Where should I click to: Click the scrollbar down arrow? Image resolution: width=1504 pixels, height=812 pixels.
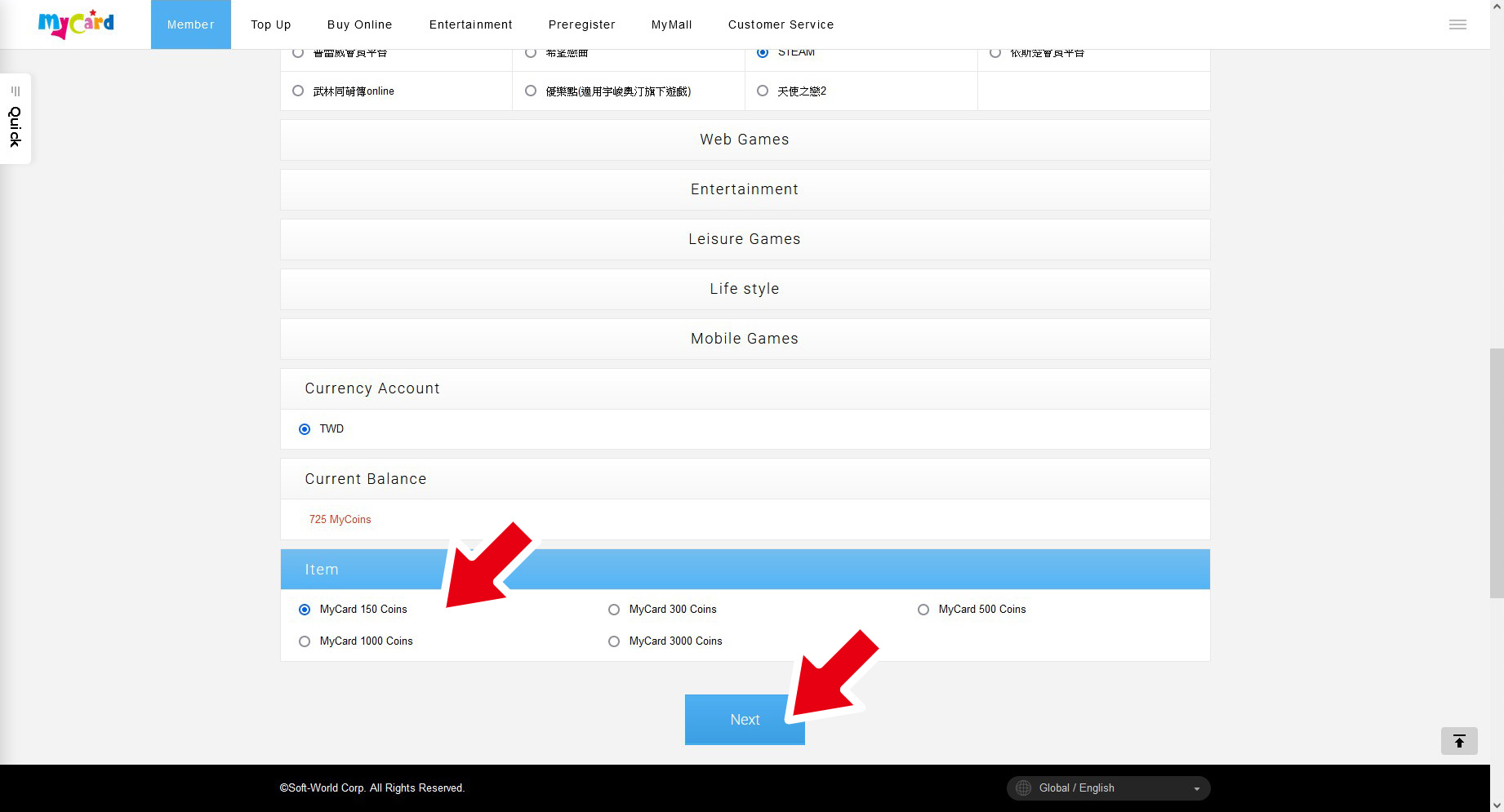1497,805
